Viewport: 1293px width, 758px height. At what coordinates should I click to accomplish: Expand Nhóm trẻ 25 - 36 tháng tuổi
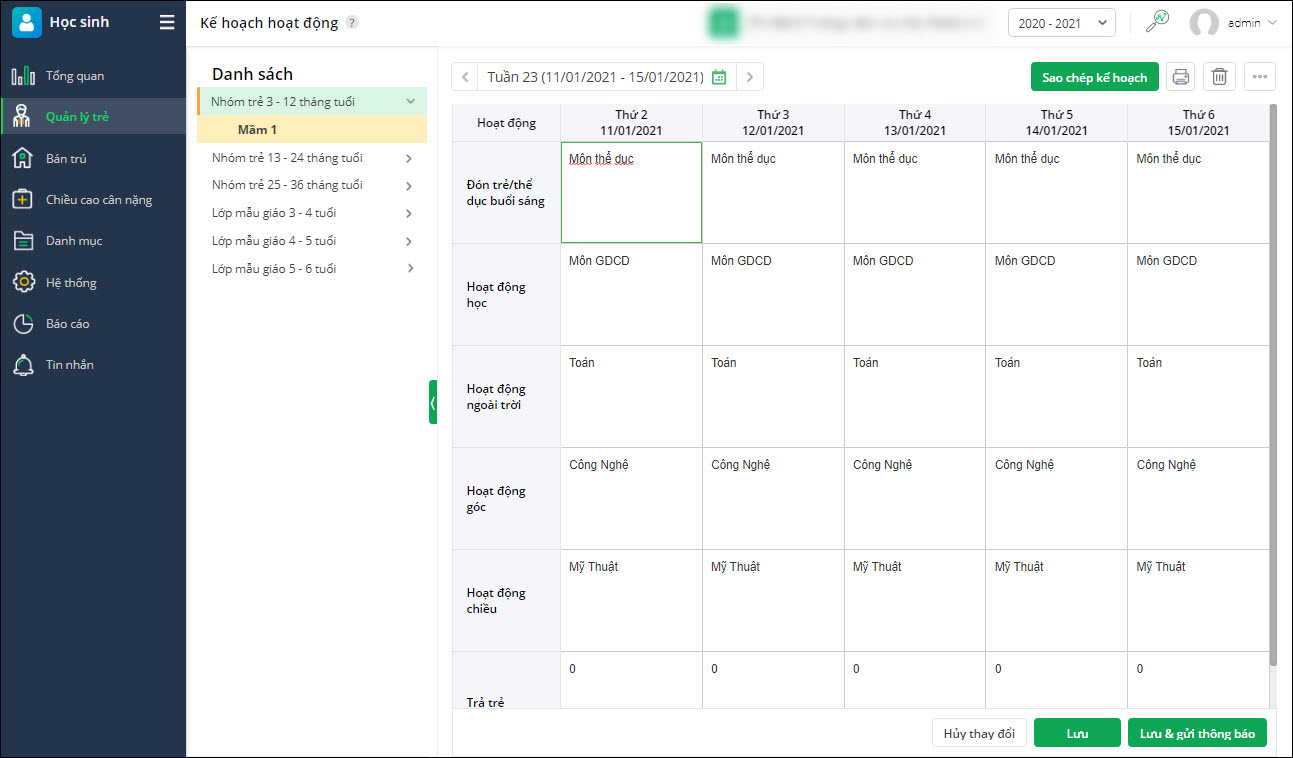tap(410, 186)
